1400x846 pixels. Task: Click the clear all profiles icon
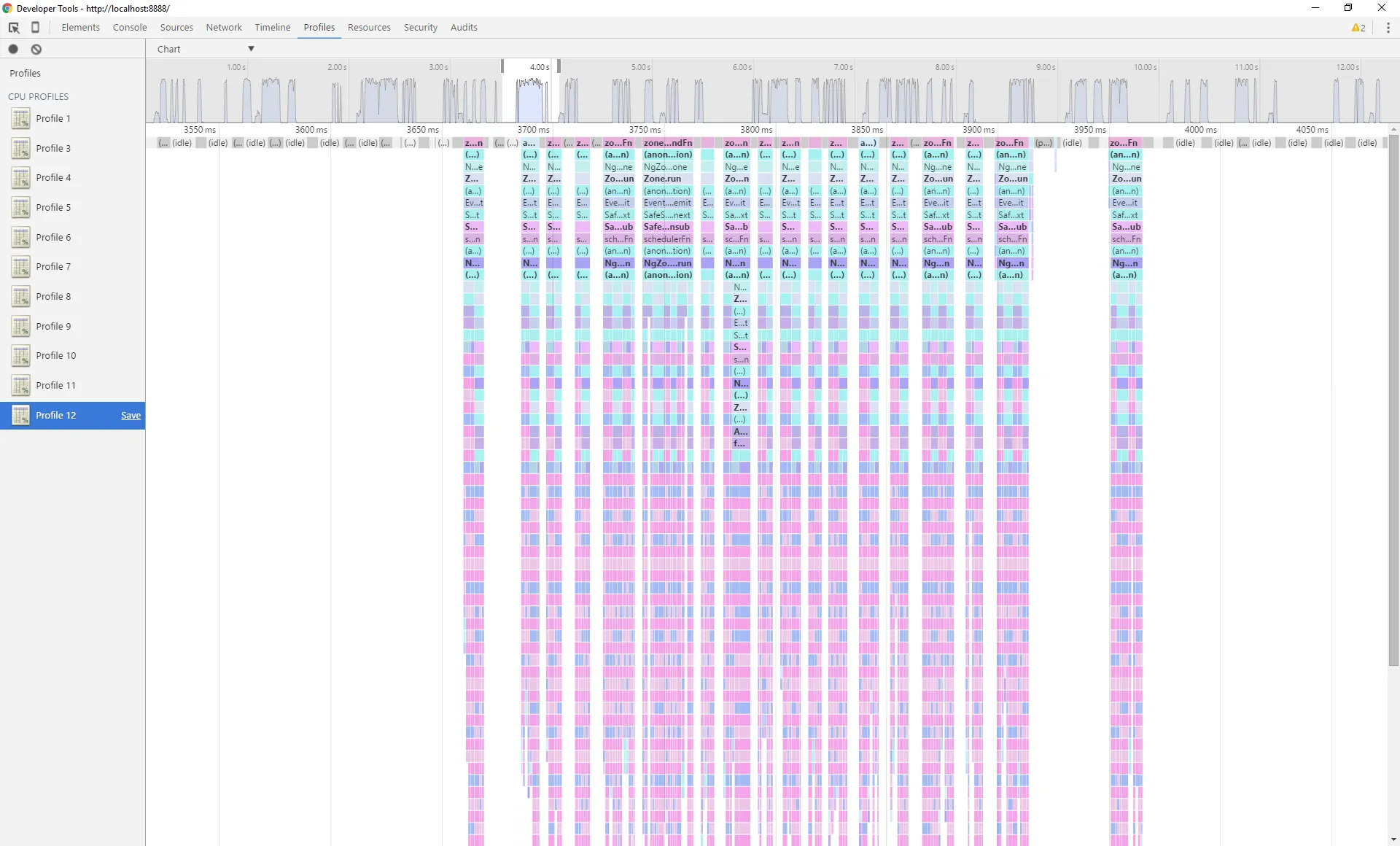[x=36, y=49]
